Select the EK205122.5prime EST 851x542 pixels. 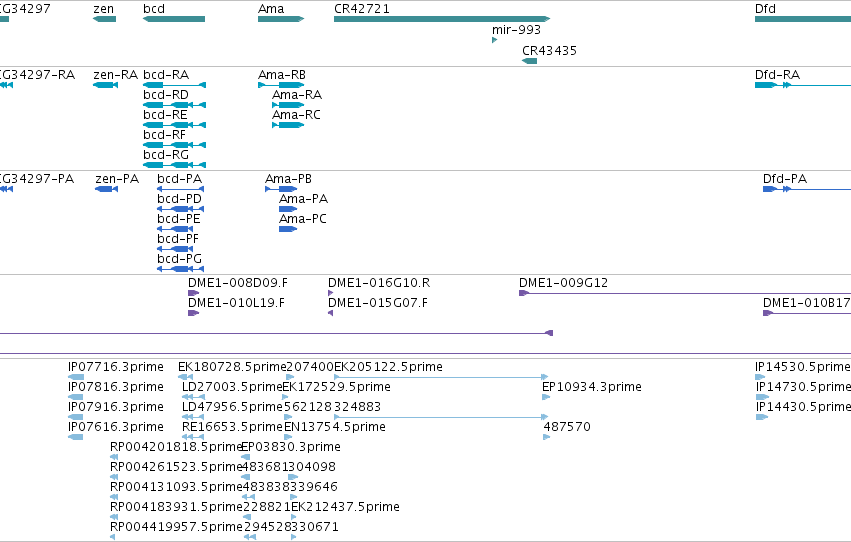click(x=441, y=377)
